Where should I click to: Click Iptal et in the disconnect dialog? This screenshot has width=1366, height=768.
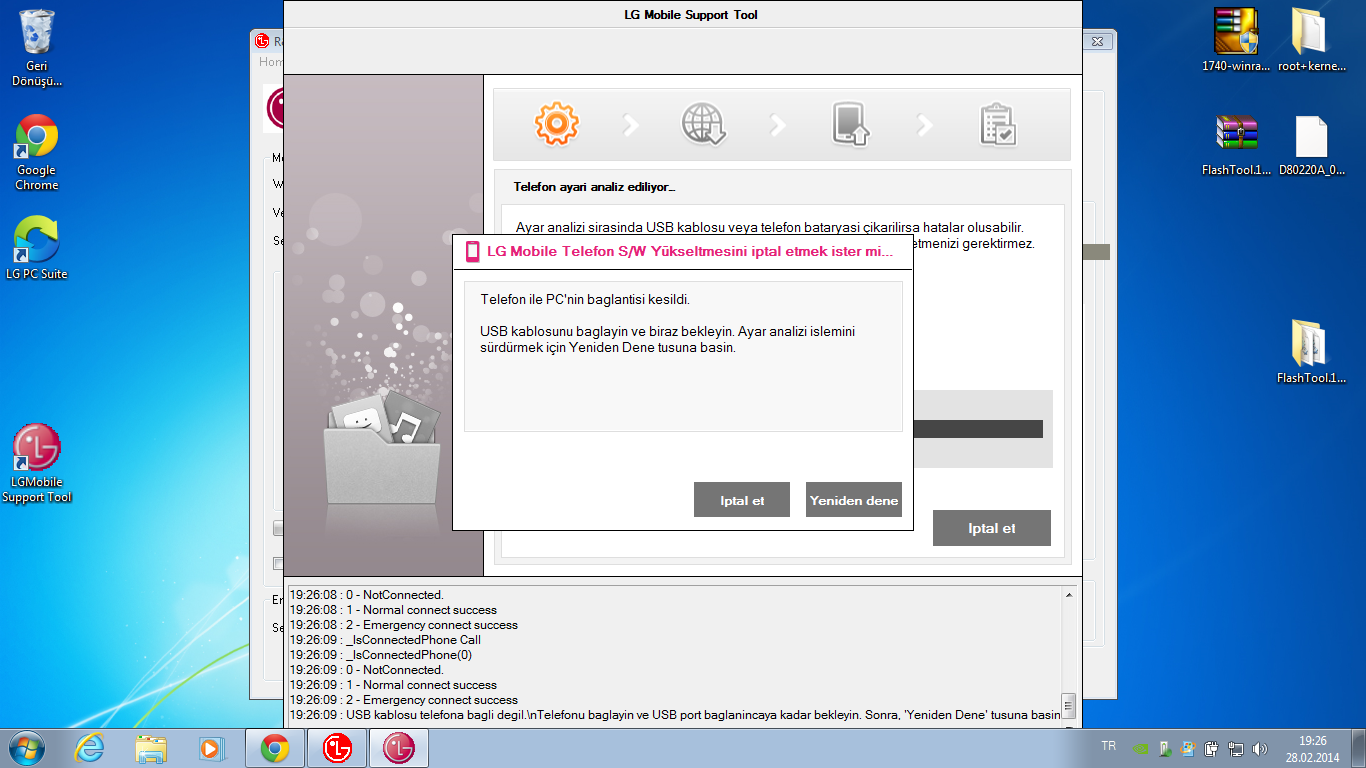tap(742, 500)
